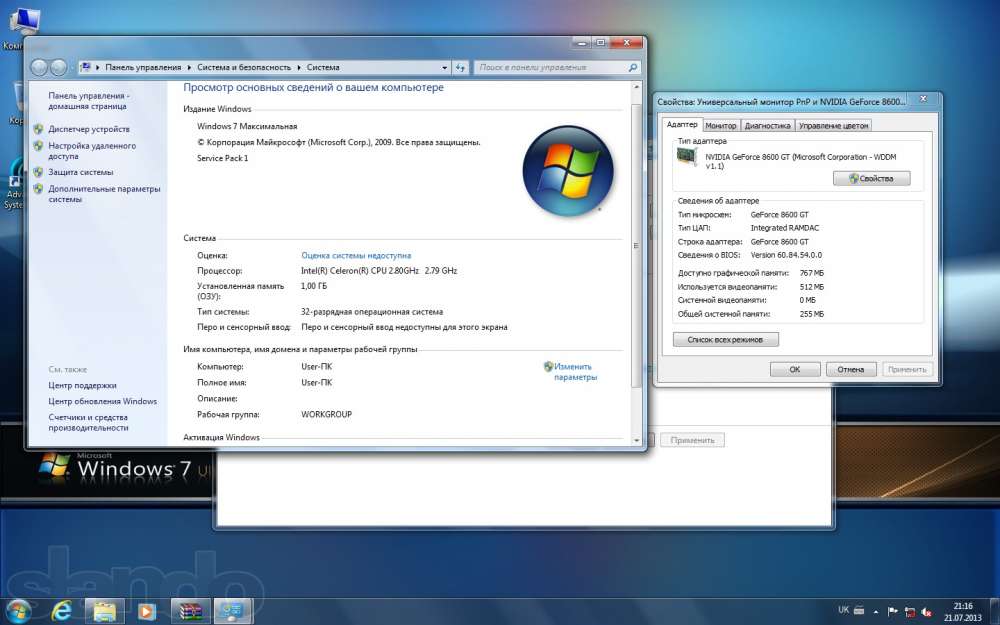Viewport: 1000px width, 625px height.
Task: Open Action Center flag icon in the tray
Action: [893, 612]
